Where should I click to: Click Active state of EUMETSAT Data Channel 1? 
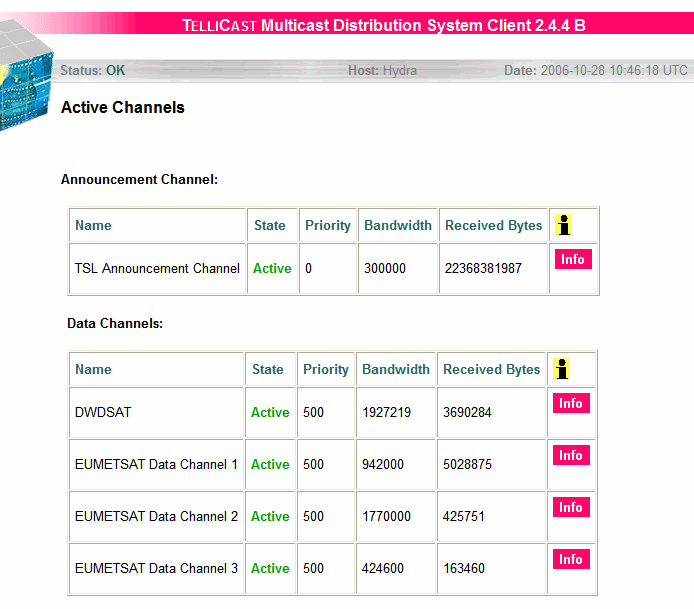coord(270,464)
